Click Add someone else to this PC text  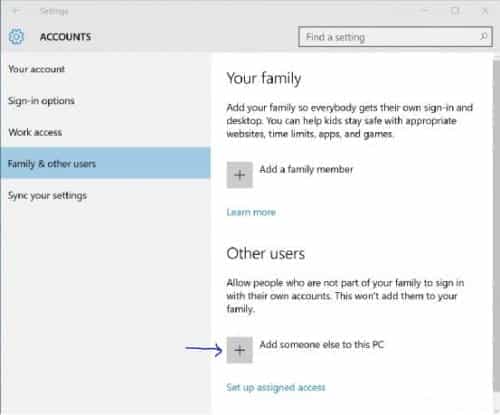[322, 344]
